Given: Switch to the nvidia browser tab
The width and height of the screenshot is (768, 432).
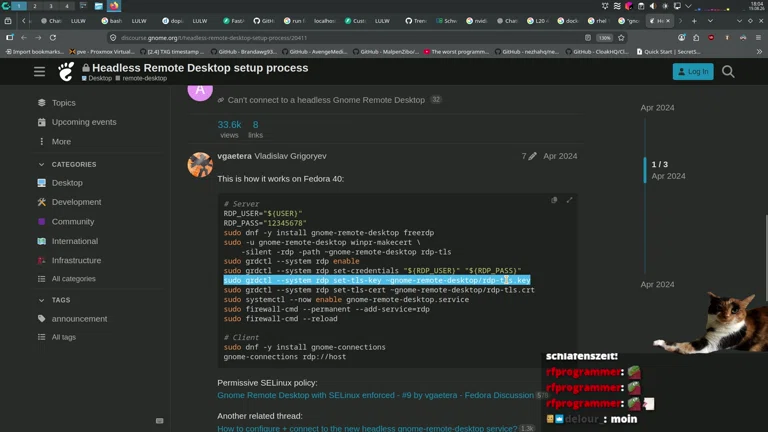Looking at the screenshot, I should tap(477, 21).
